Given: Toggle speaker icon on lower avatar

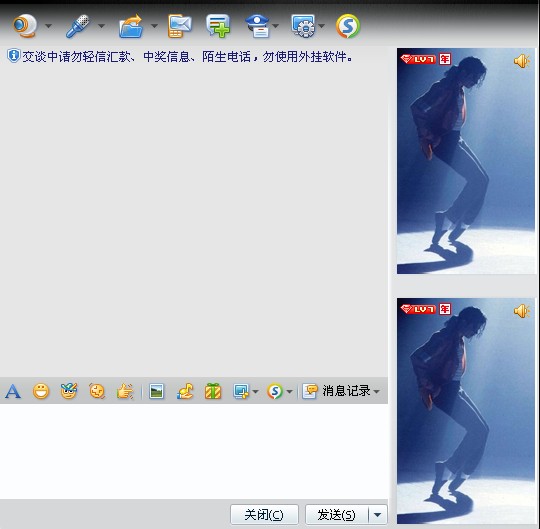Looking at the screenshot, I should tap(522, 311).
